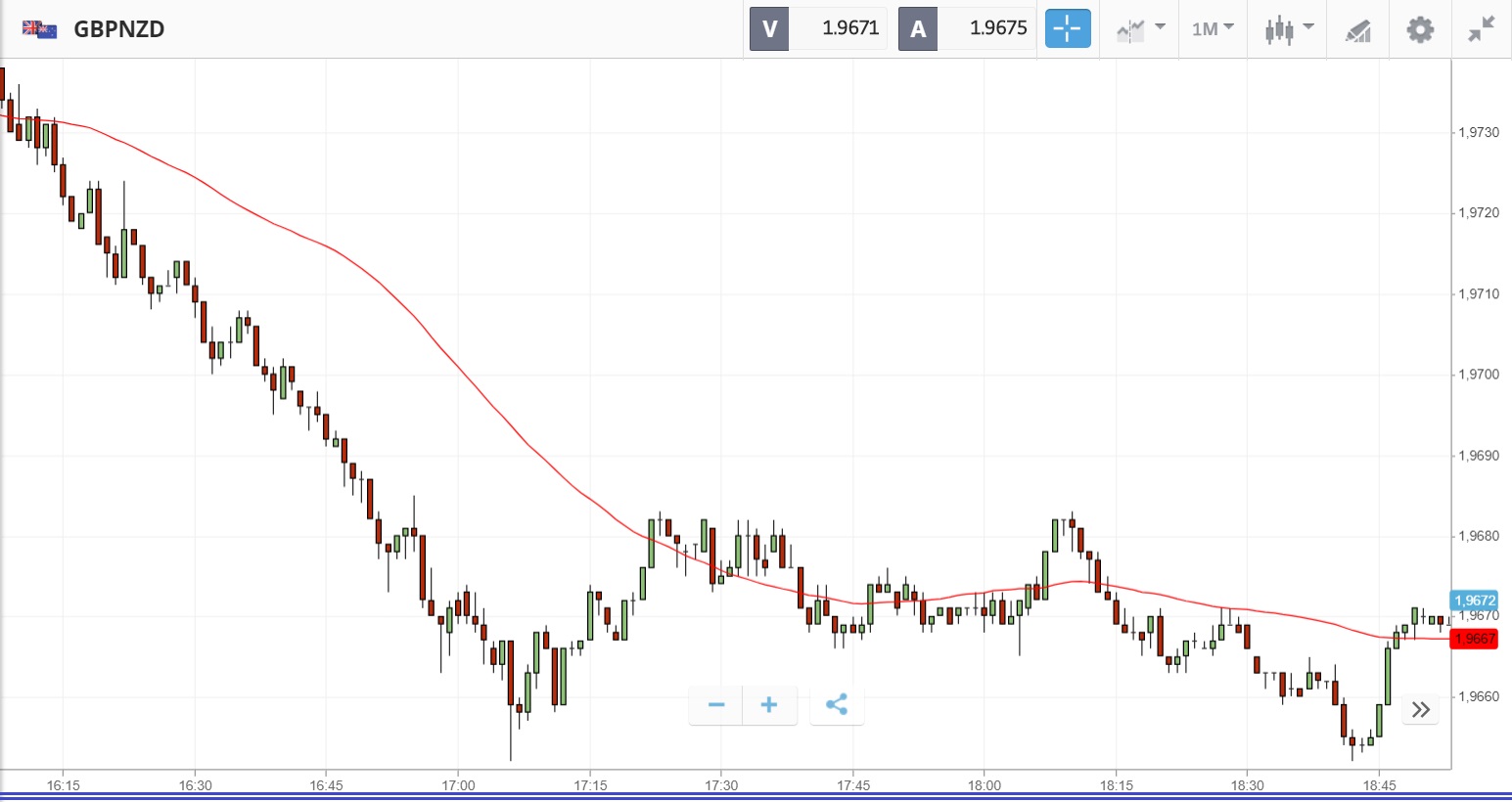
Task: Open chart settings gear
Action: coord(1420,29)
